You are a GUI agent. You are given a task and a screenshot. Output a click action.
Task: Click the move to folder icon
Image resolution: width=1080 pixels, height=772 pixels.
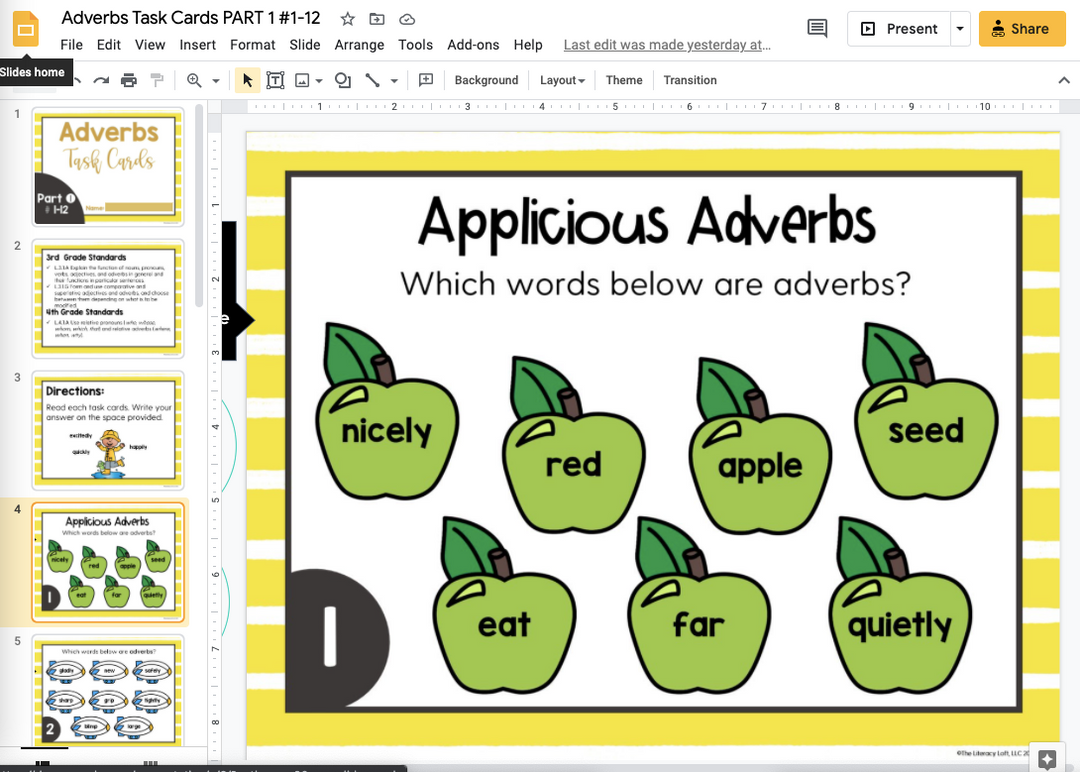(x=377, y=19)
